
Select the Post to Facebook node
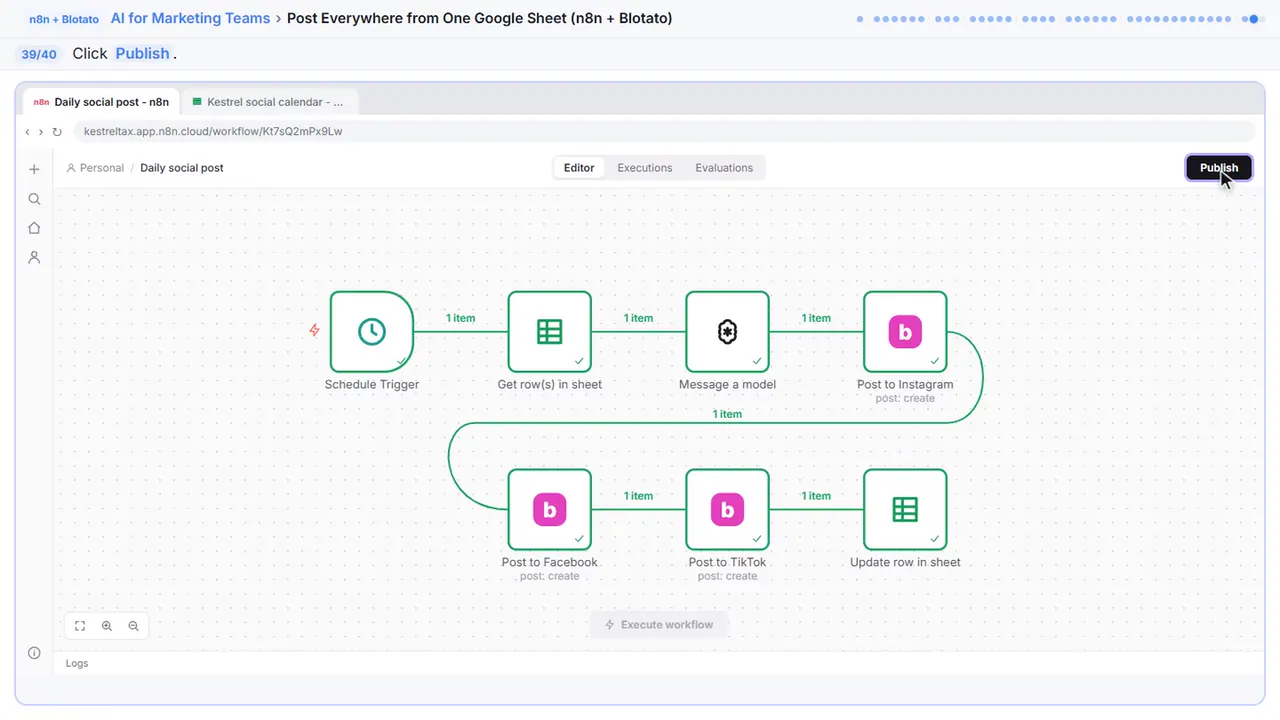(550, 510)
